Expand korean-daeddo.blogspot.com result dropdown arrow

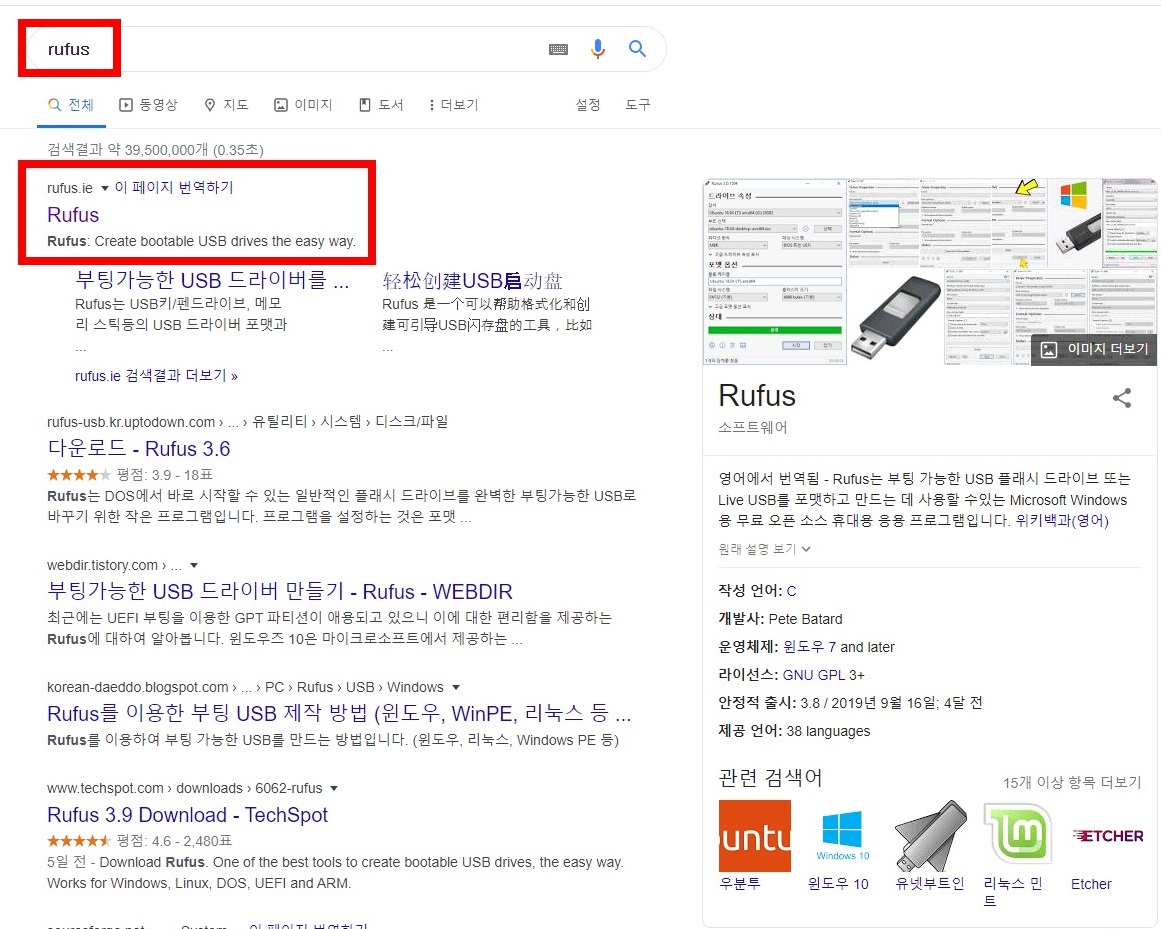[x=455, y=688]
